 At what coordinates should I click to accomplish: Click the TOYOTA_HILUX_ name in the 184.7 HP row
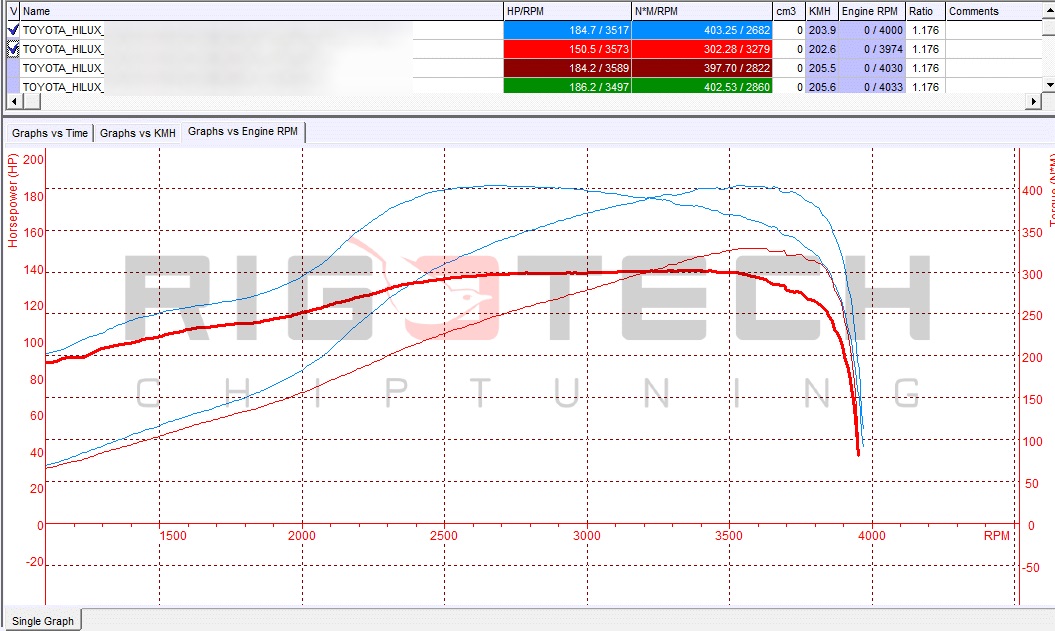click(63, 30)
